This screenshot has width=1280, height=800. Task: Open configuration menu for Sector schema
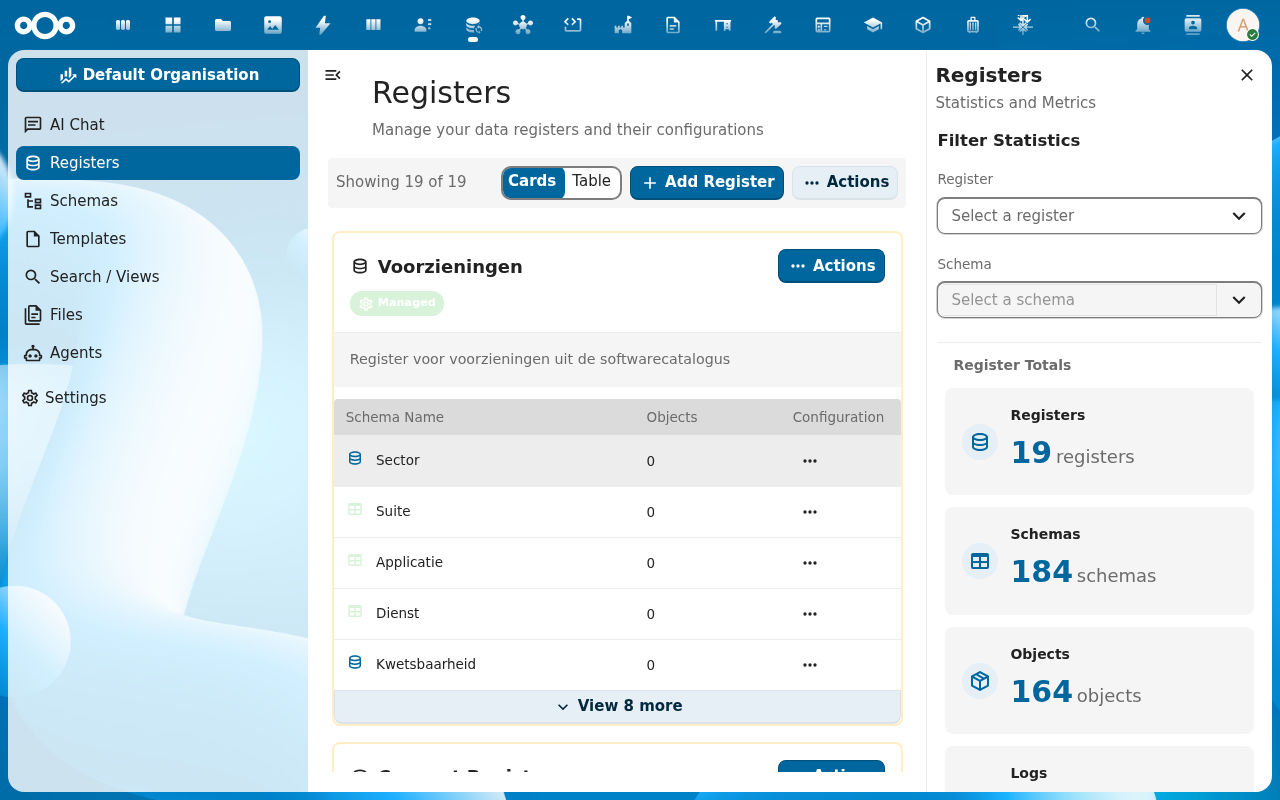tap(810, 461)
